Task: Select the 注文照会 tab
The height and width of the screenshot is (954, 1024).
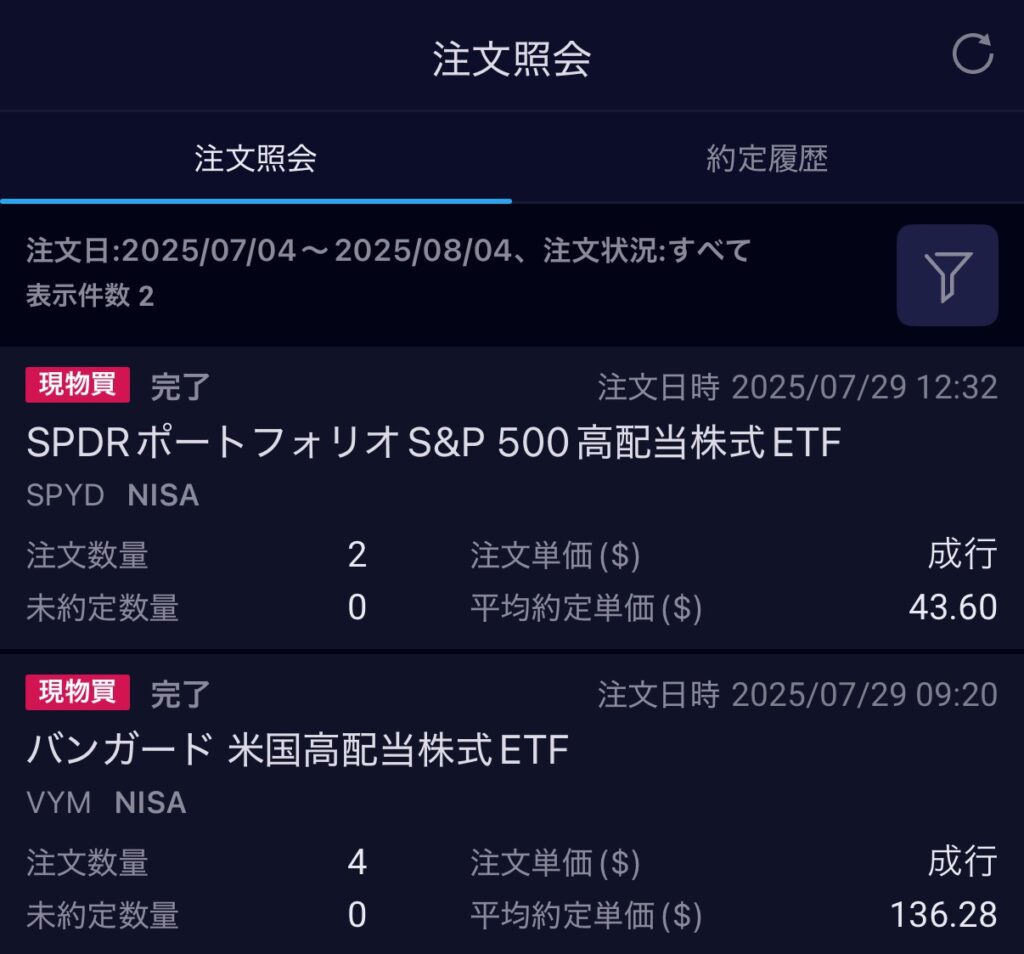Action: [255, 159]
